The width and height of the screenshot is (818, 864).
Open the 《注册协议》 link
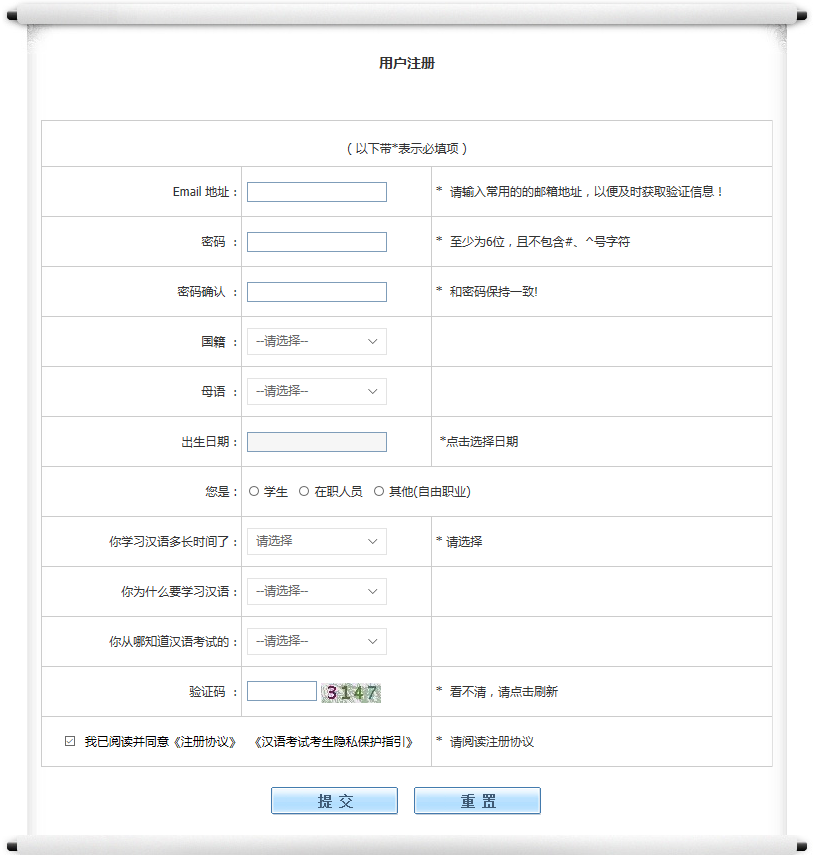coord(204,742)
